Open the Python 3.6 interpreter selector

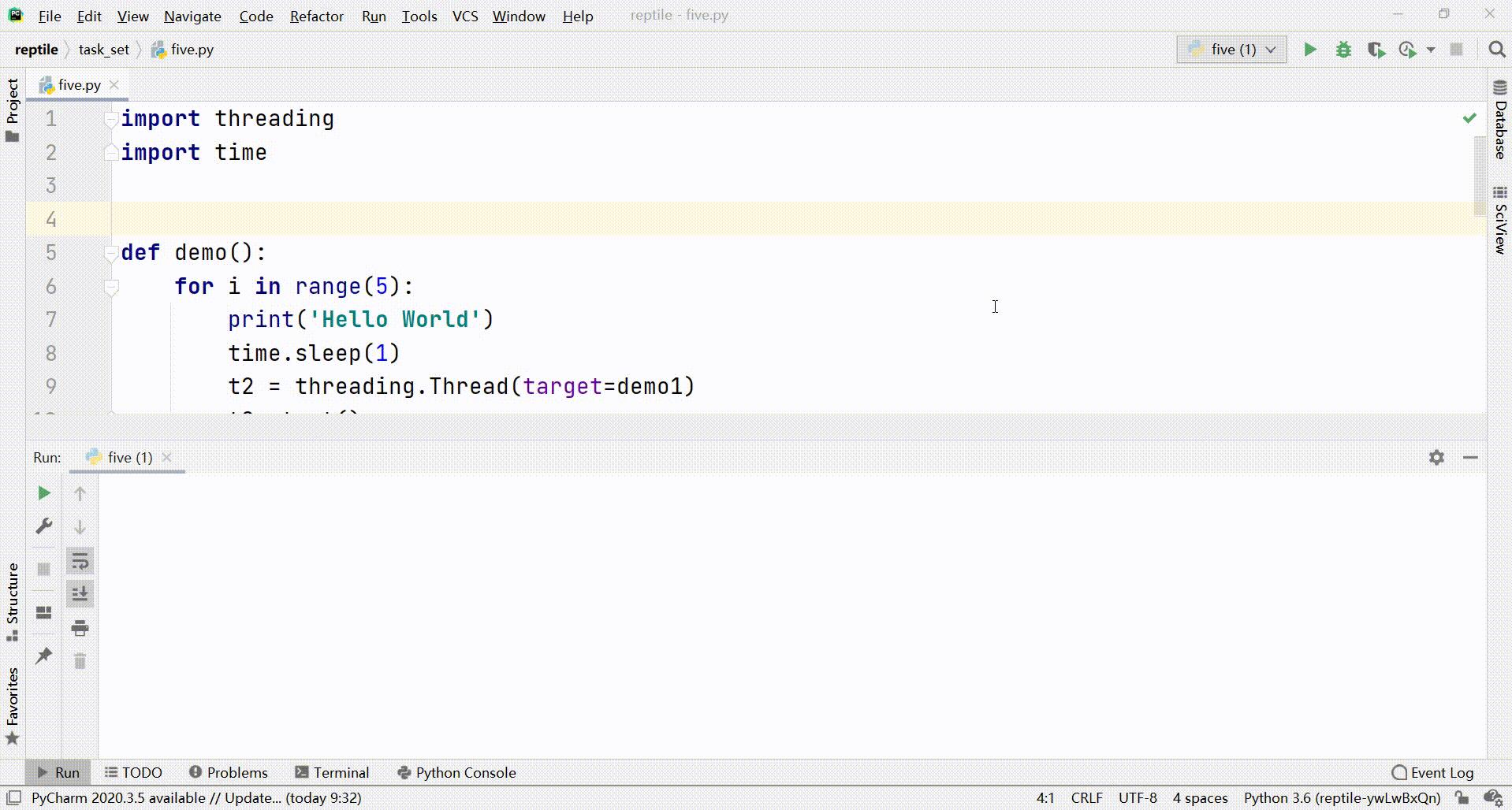click(1342, 797)
